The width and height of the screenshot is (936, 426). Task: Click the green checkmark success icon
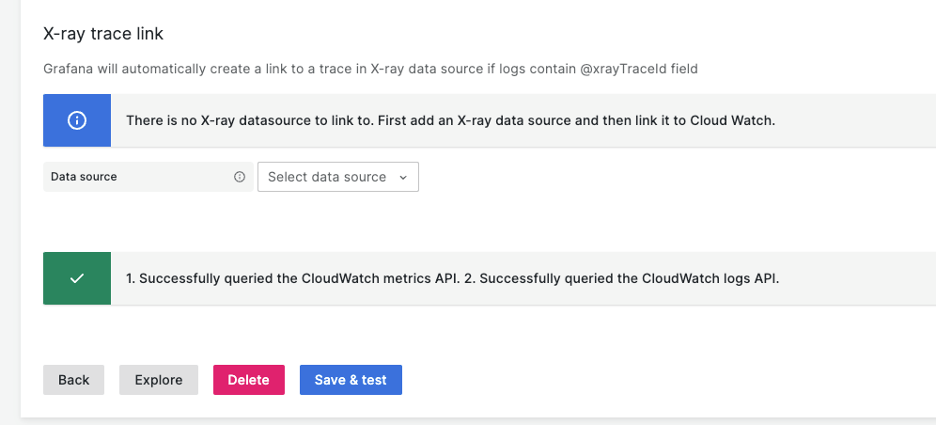click(77, 279)
